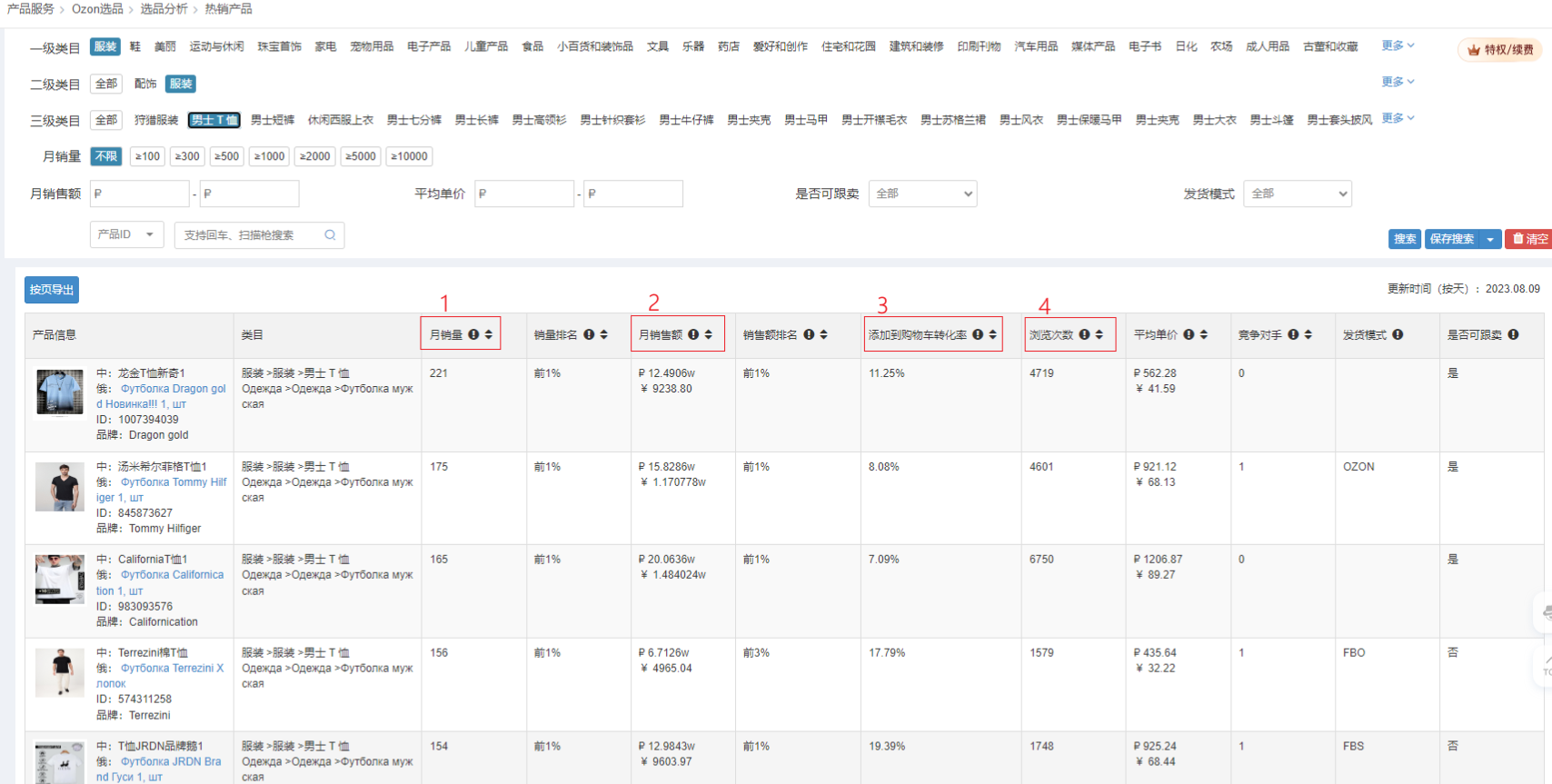Select the 电子产品 first-level category
1552x784 pixels.
(x=429, y=46)
